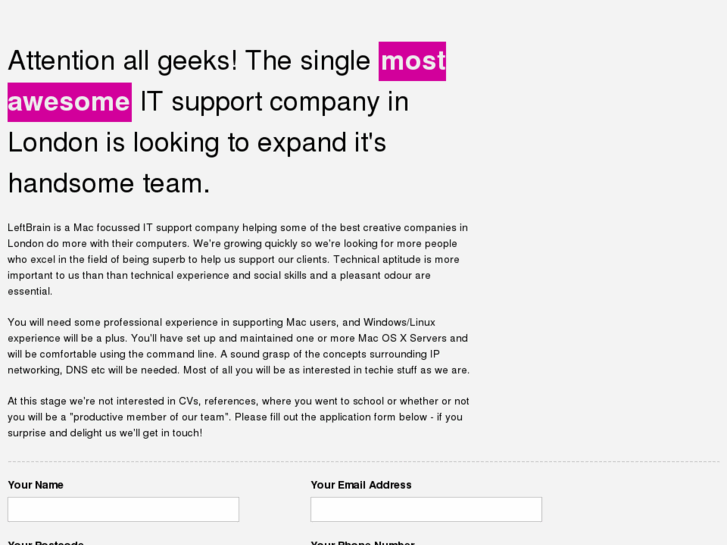This screenshot has height=545, width=727.
Task: Click the word "essential." ending the first paragraph
Action: click(x=30, y=291)
